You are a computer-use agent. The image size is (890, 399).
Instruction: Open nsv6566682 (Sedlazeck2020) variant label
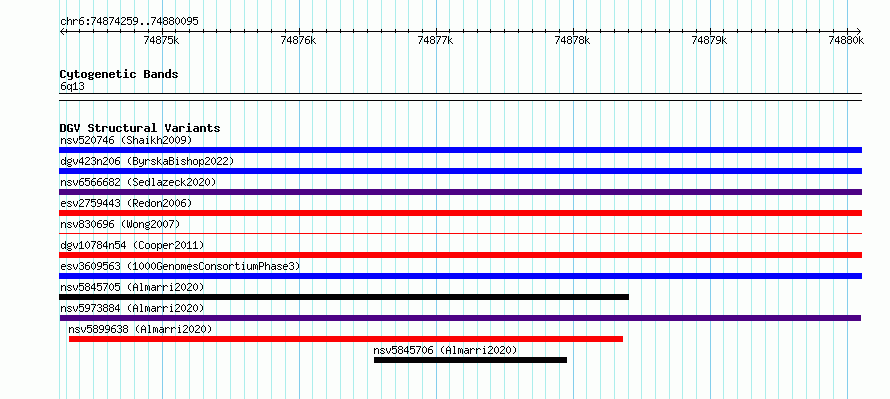pos(138,182)
